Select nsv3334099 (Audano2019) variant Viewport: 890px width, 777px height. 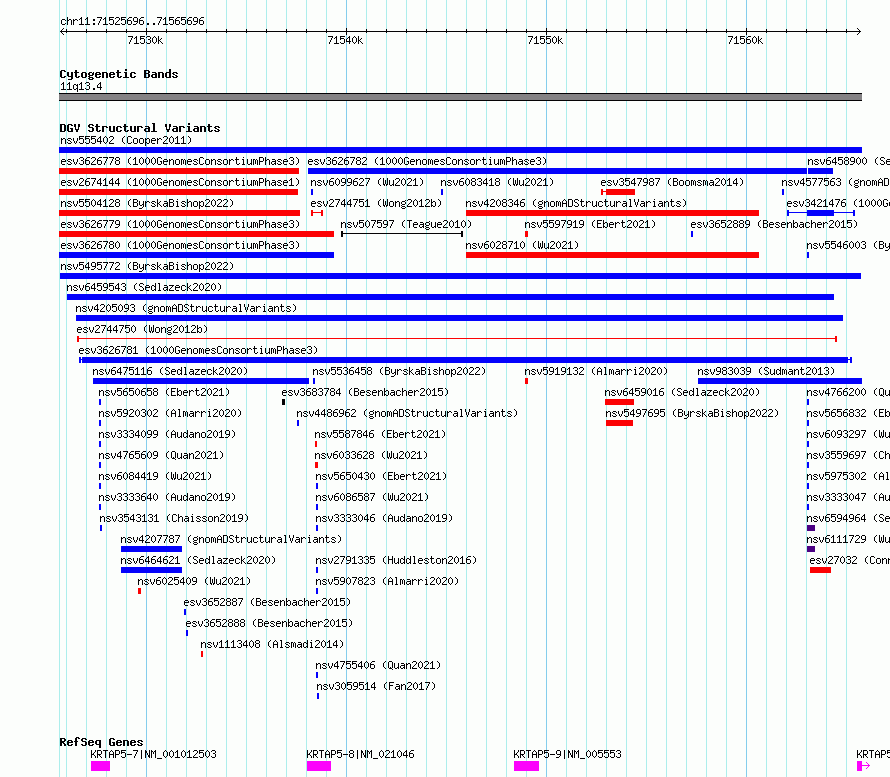pos(167,434)
